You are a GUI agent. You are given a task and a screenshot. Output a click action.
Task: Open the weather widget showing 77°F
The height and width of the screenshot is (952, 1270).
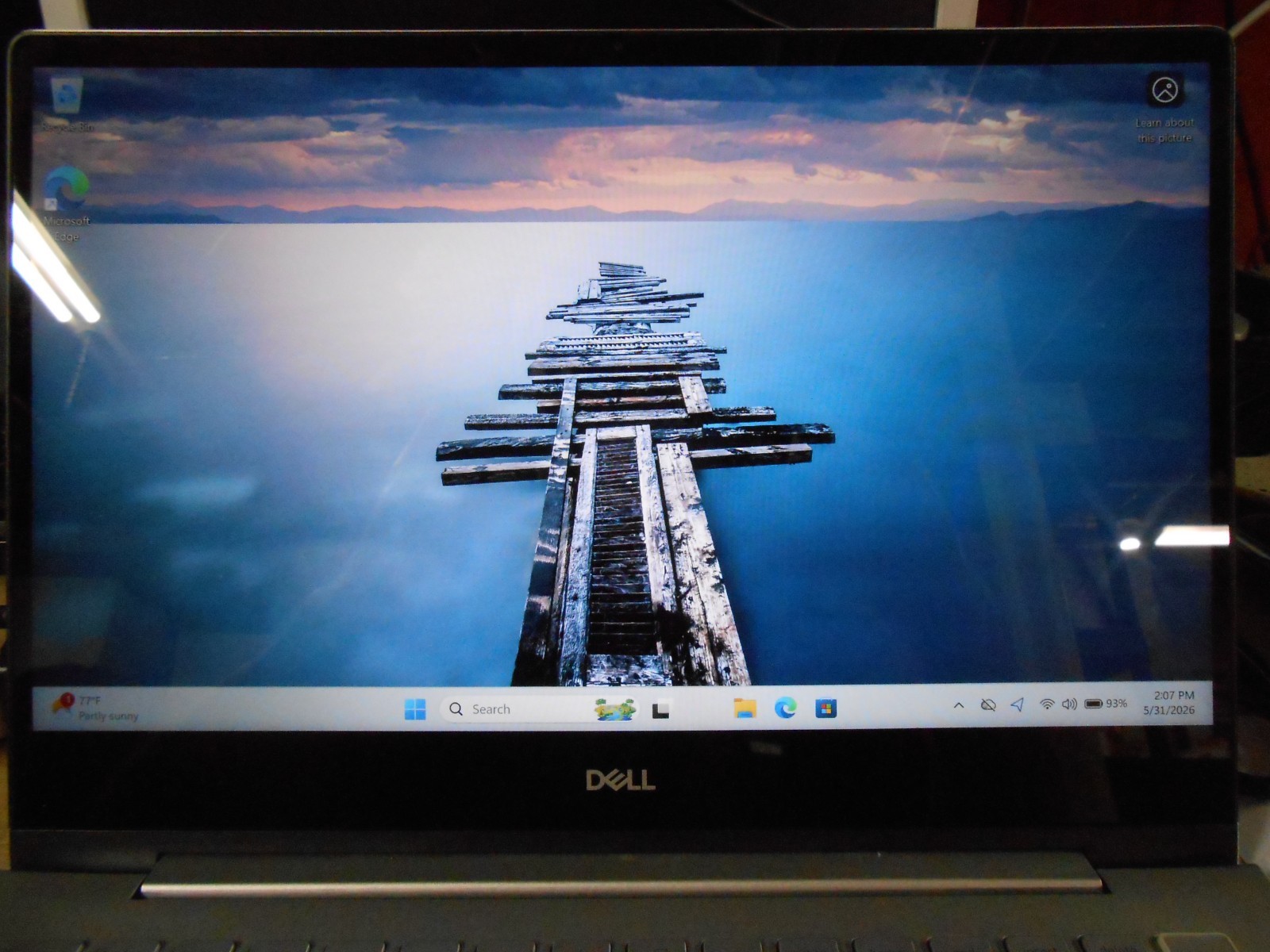coord(94,708)
